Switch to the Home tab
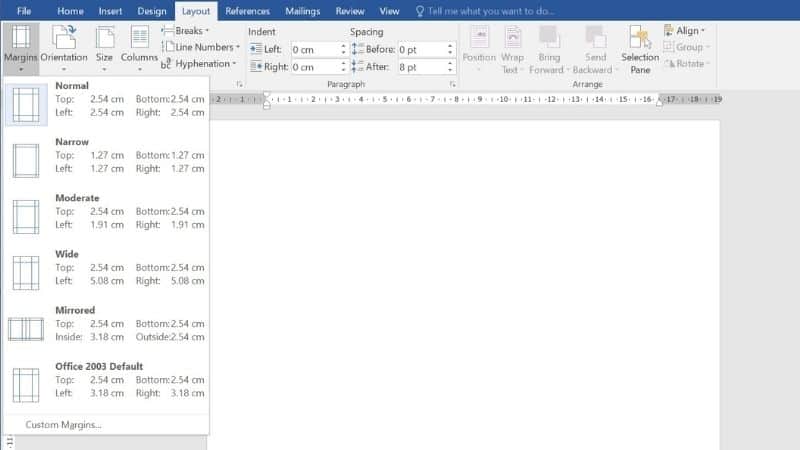 [x=70, y=11]
